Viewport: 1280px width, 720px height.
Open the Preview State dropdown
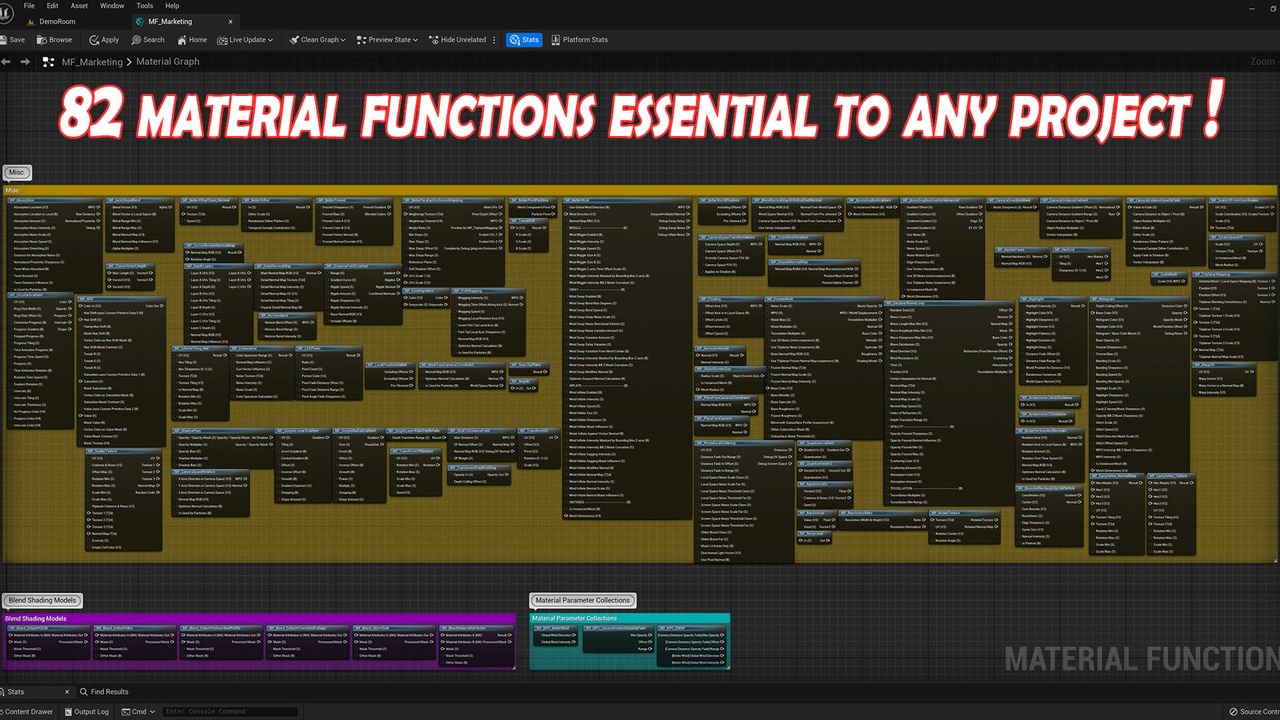[x=388, y=40]
